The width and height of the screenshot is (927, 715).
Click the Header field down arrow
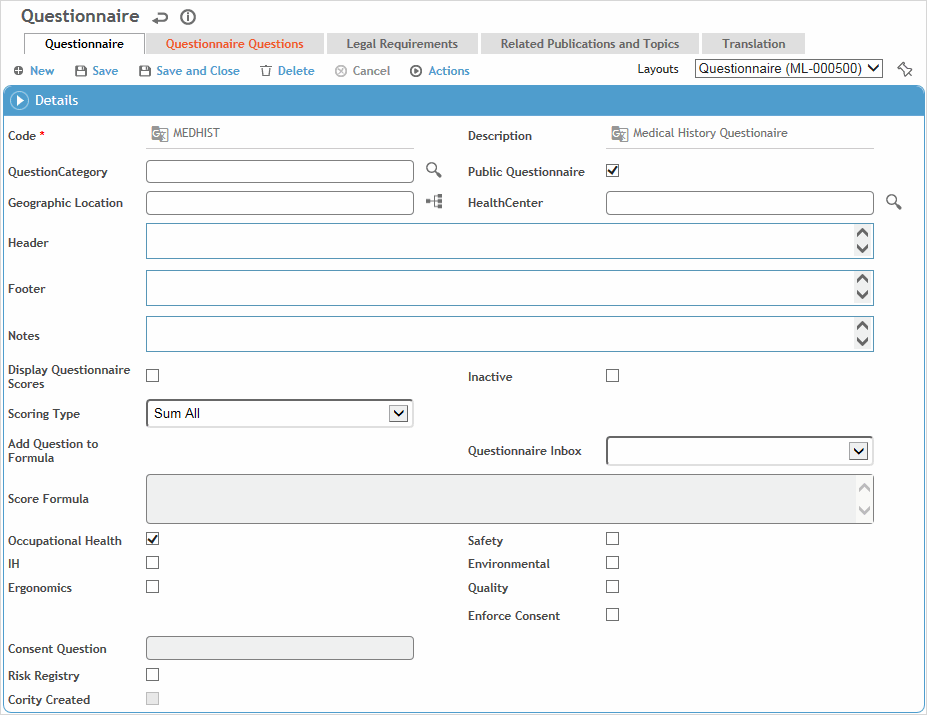click(x=863, y=248)
